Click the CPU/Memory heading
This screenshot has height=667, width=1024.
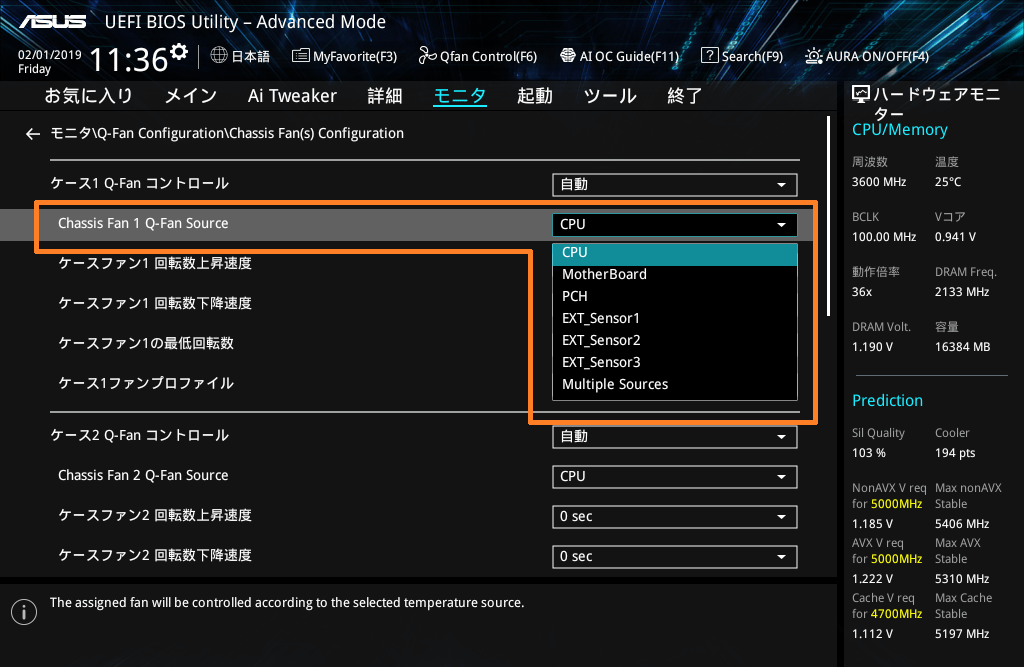pyautogui.click(x=900, y=130)
